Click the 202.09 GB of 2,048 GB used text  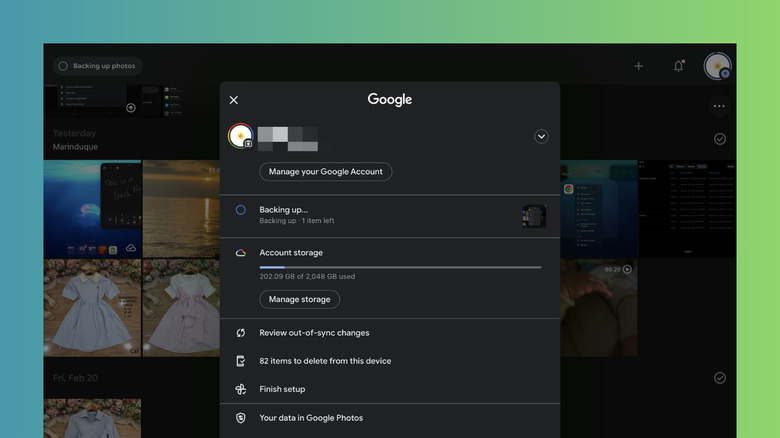point(307,276)
